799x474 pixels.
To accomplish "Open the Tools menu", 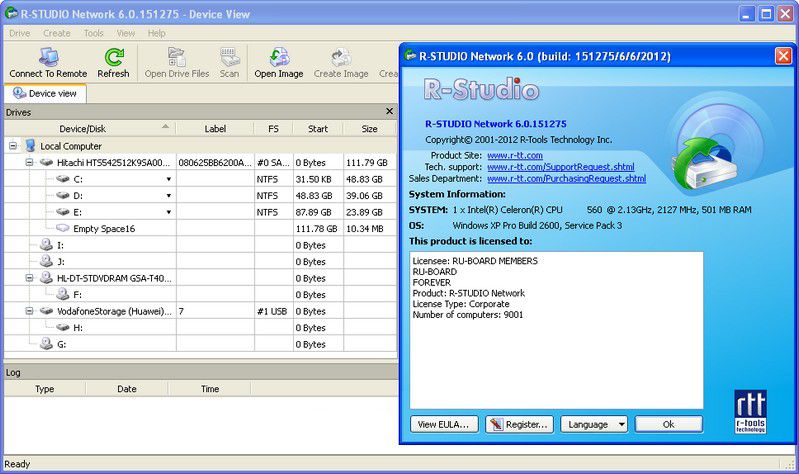I will (94, 33).
